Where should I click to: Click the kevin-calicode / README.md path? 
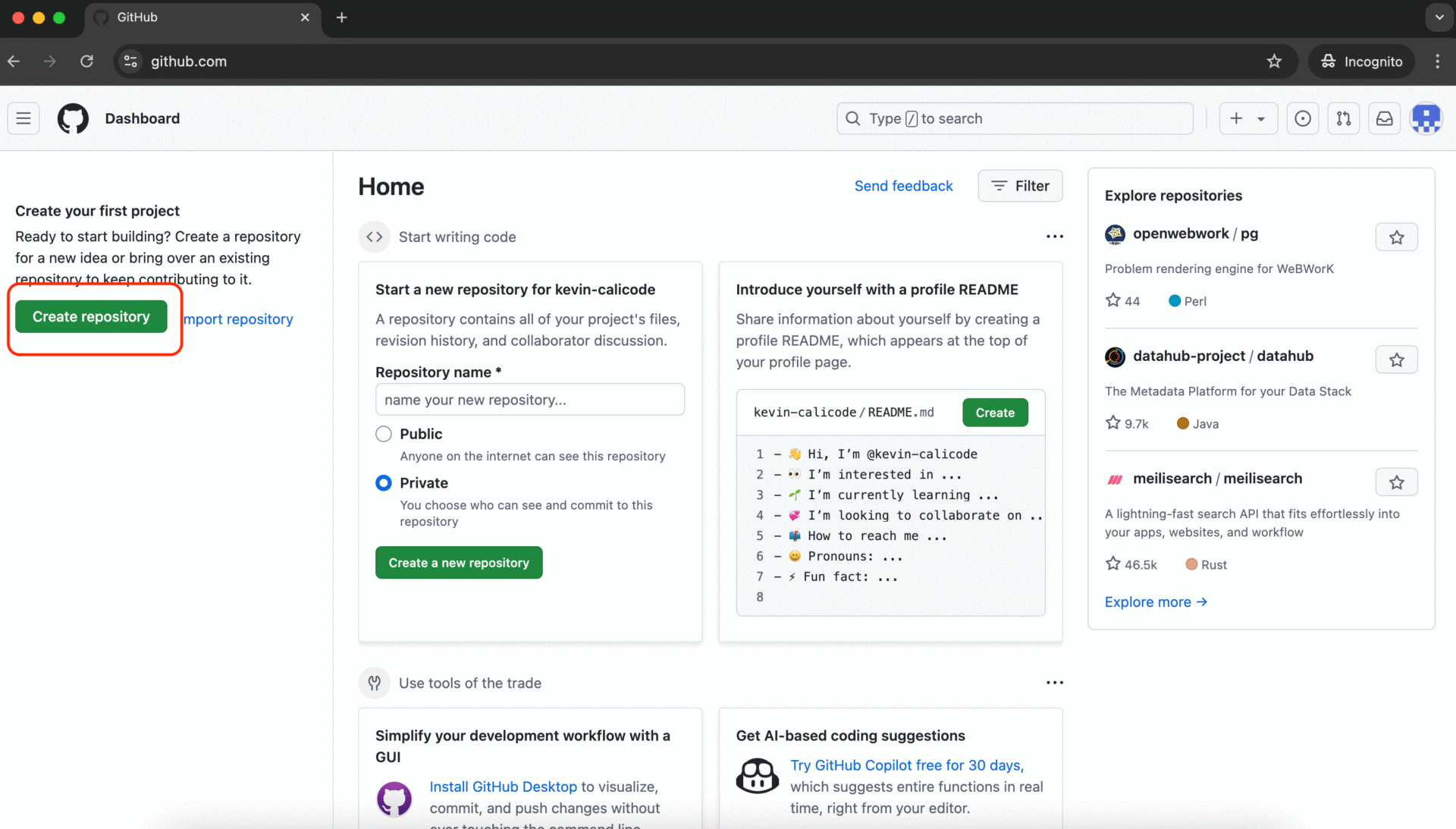pos(844,413)
